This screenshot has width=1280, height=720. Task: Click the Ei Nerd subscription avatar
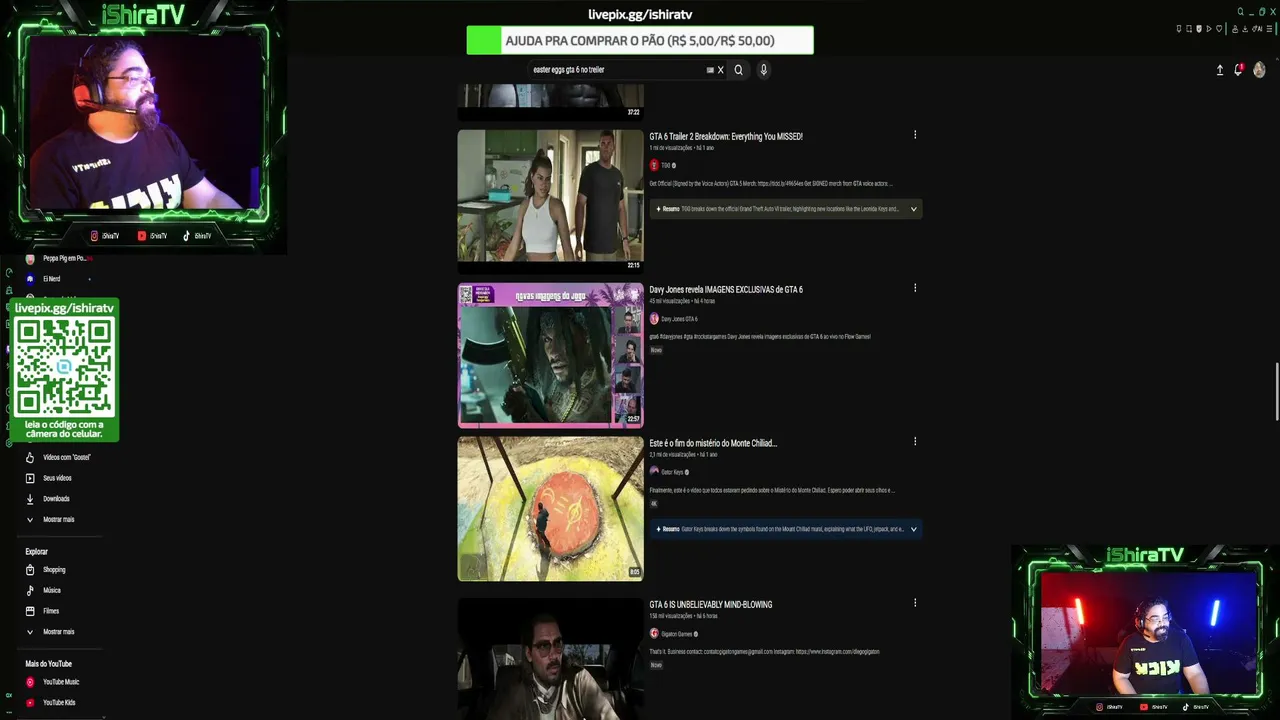point(30,279)
